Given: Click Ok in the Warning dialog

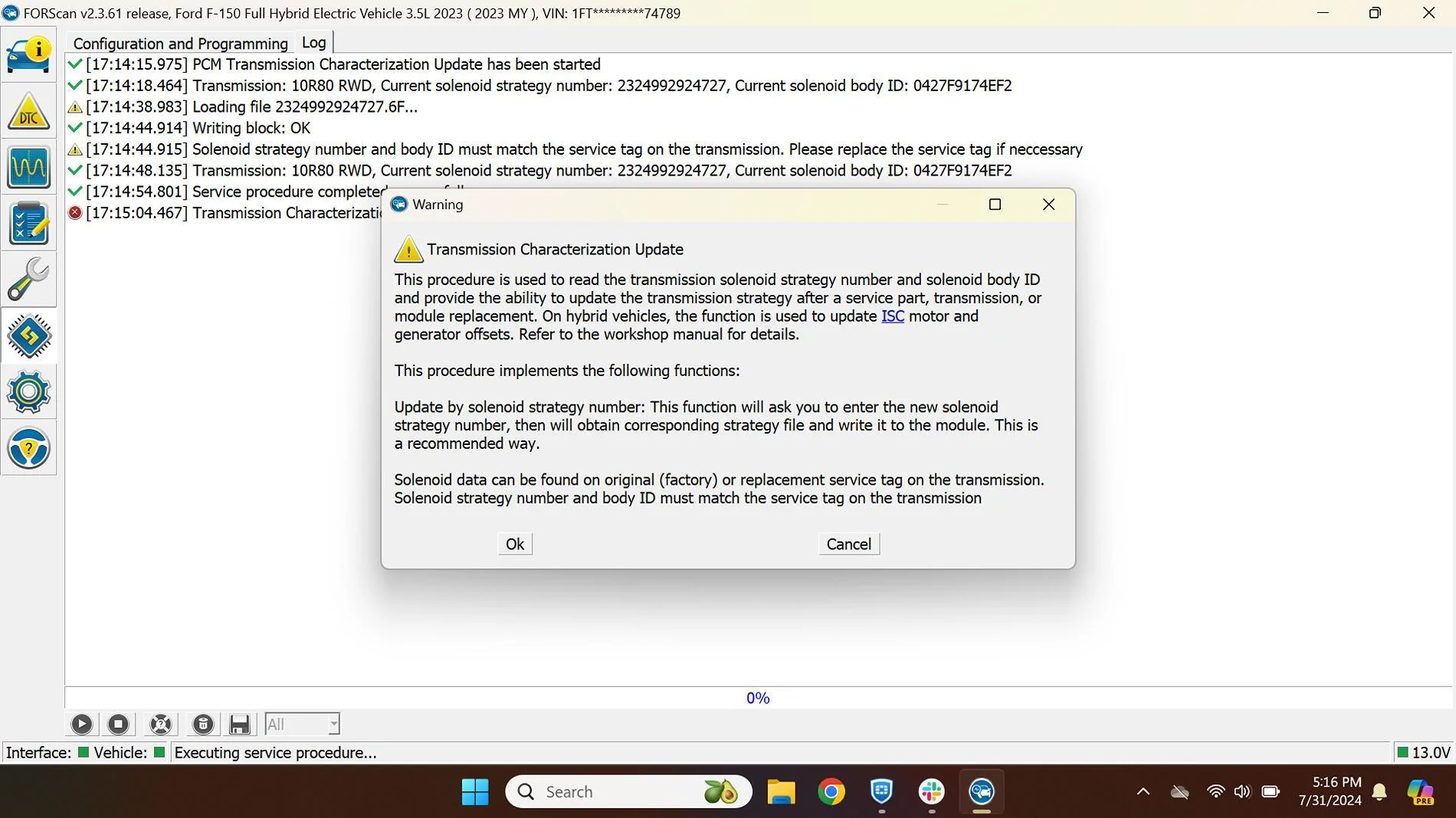Looking at the screenshot, I should pos(514,544).
